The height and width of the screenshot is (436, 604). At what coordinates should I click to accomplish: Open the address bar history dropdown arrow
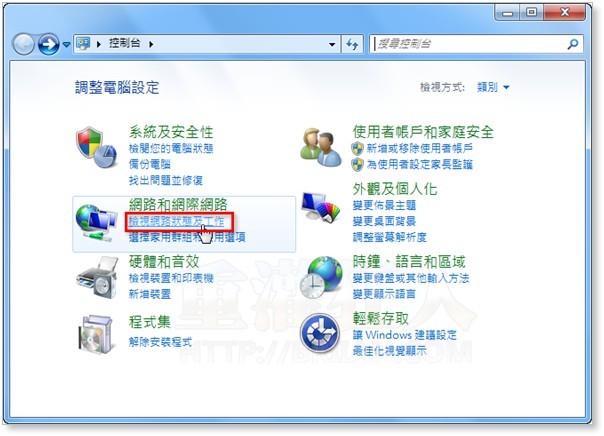pyautogui.click(x=332, y=45)
